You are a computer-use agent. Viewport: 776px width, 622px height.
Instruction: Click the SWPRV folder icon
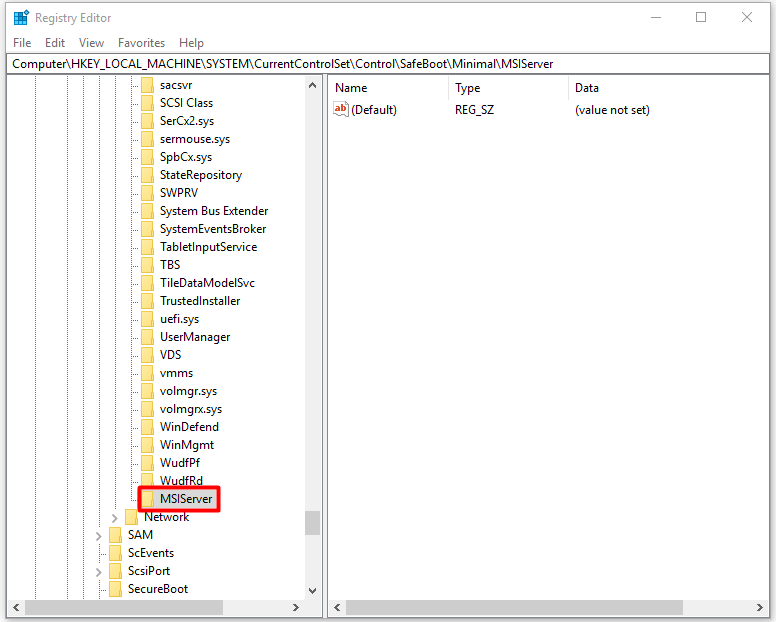click(x=147, y=193)
